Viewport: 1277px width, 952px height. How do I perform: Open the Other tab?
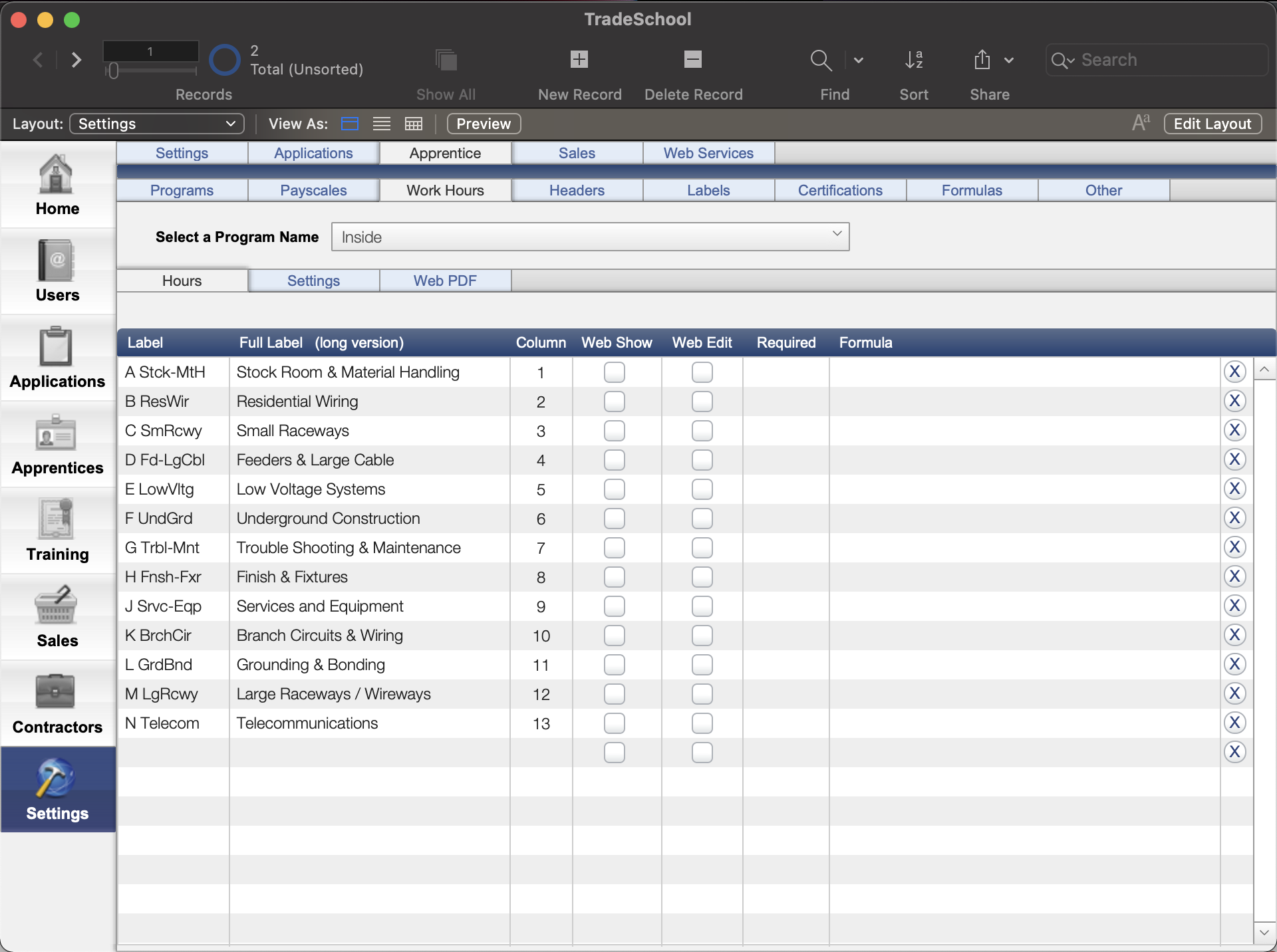click(1103, 190)
